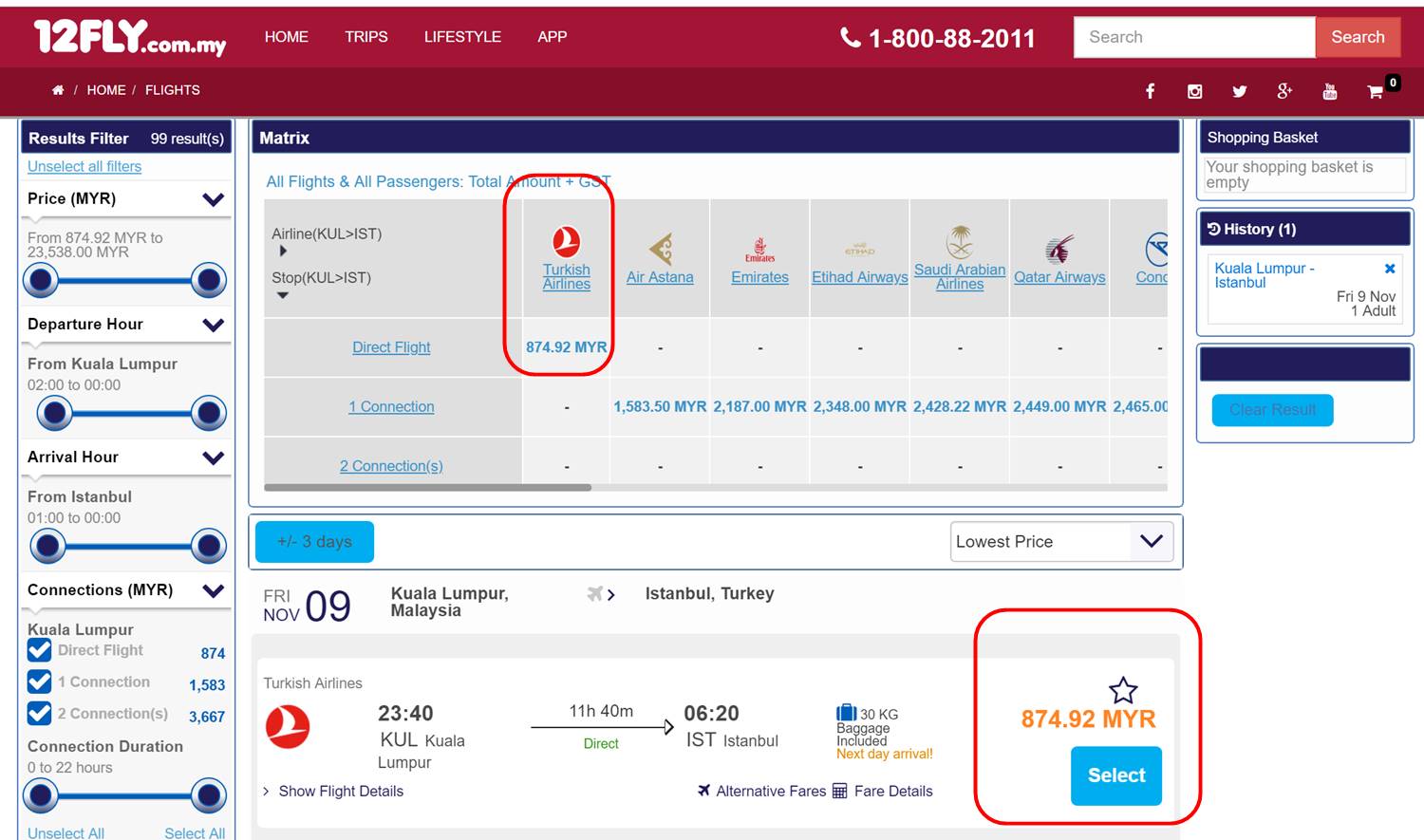This screenshot has height=840, width=1424.
Task: Expand the Airline(KUL>IST) arrow
Action: (x=283, y=252)
